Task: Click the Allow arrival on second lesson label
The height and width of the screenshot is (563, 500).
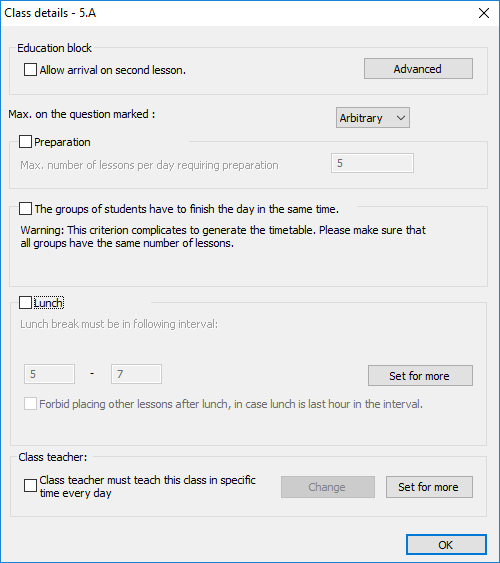Action: pyautogui.click(x=113, y=70)
